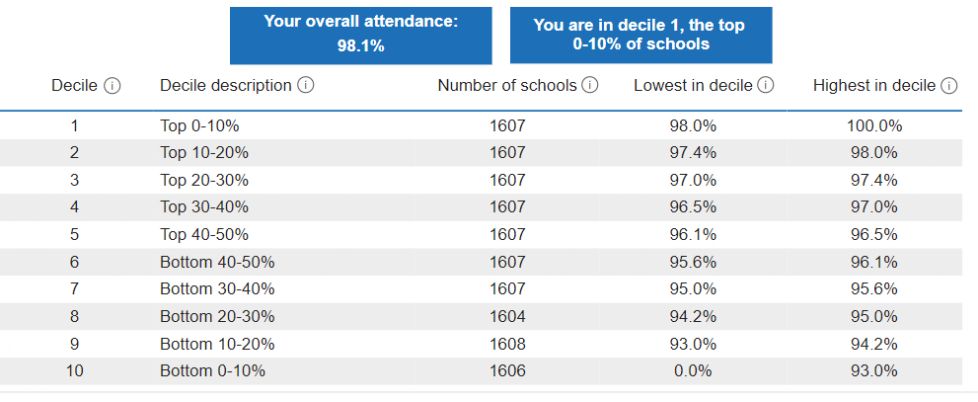Click the Lowest in decile header

tap(693, 85)
